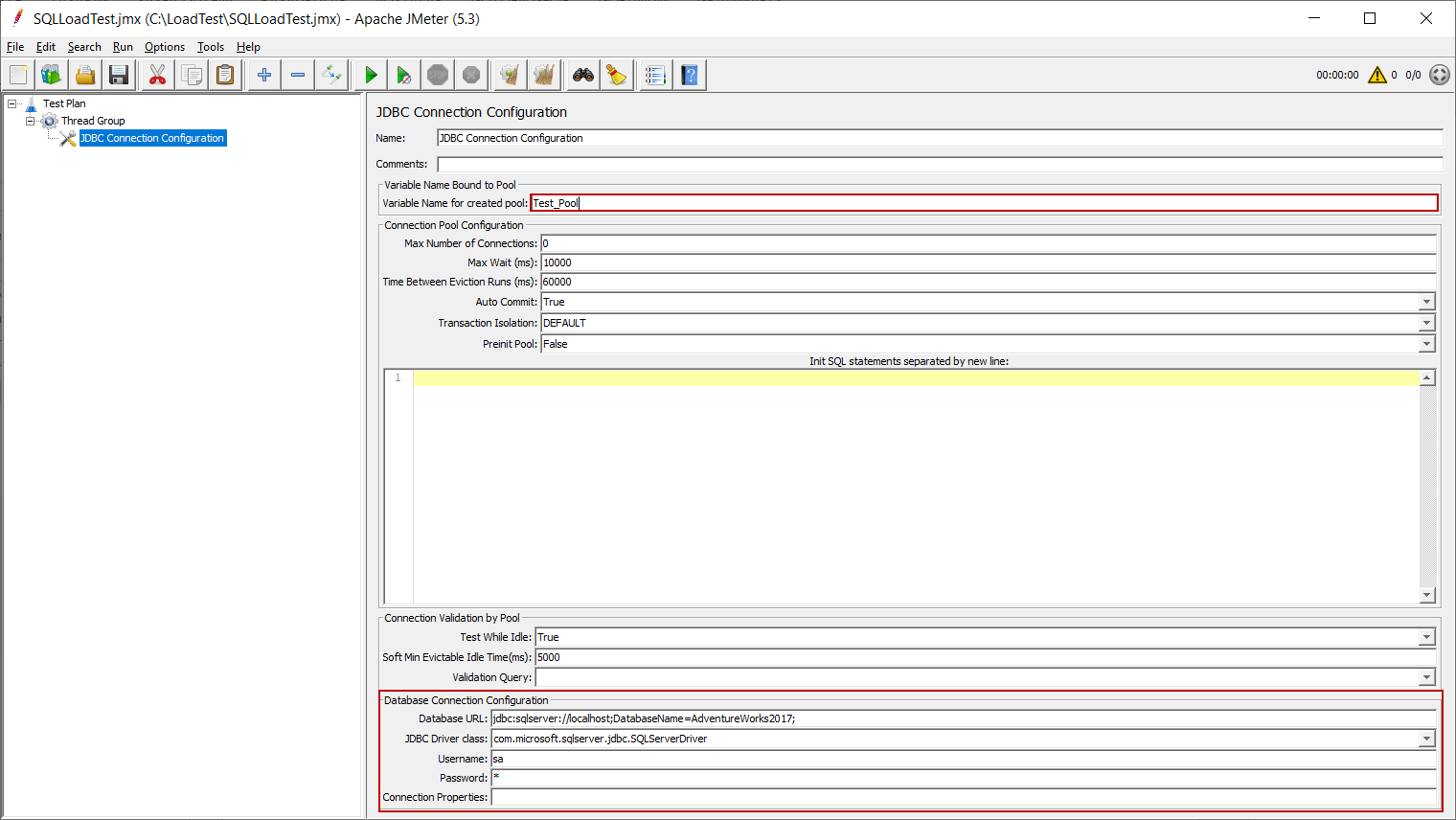Screen dimensions: 1456x820
Task: Click the Help question mark icon
Action: (x=690, y=75)
